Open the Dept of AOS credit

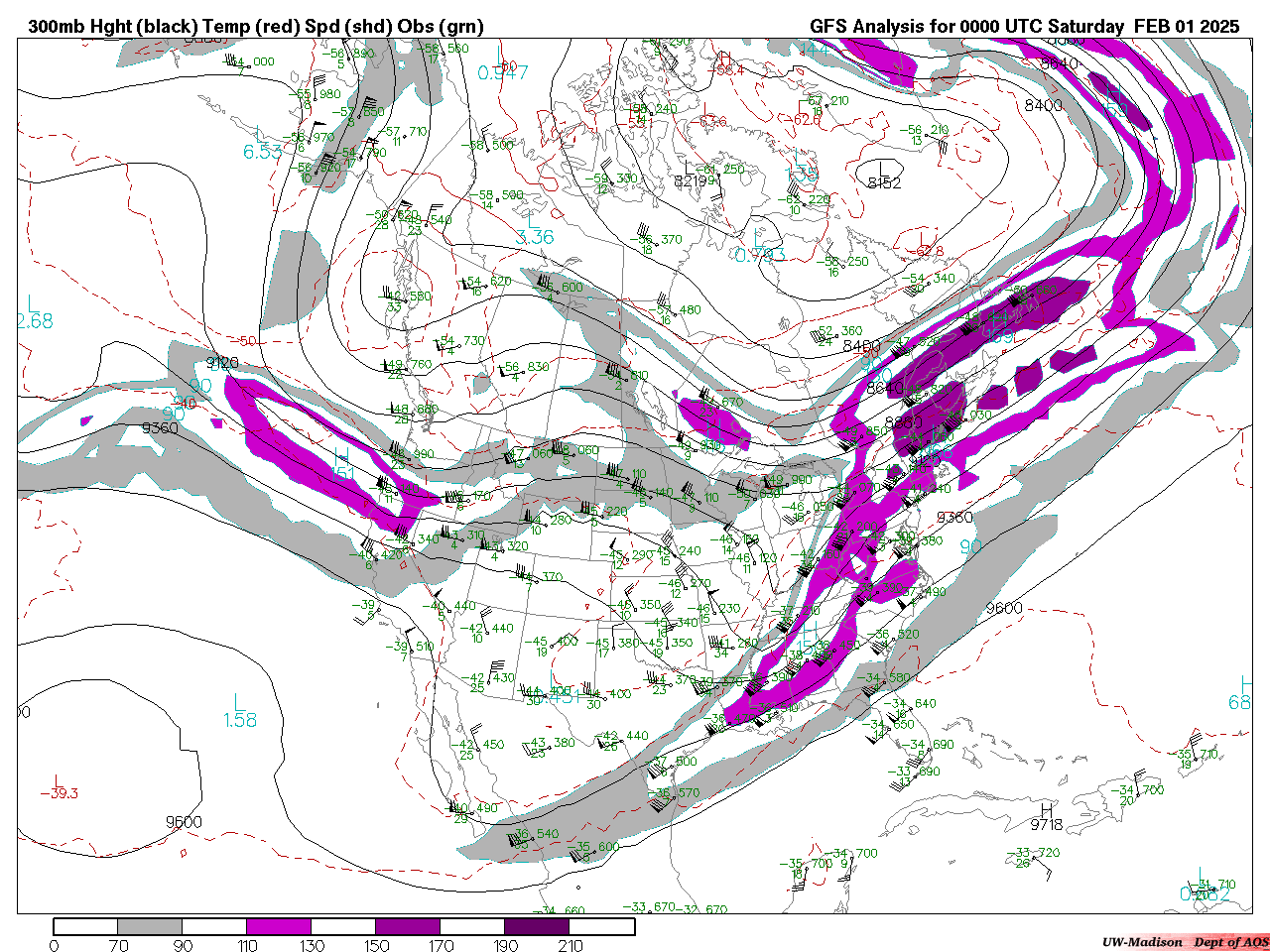point(1230,942)
